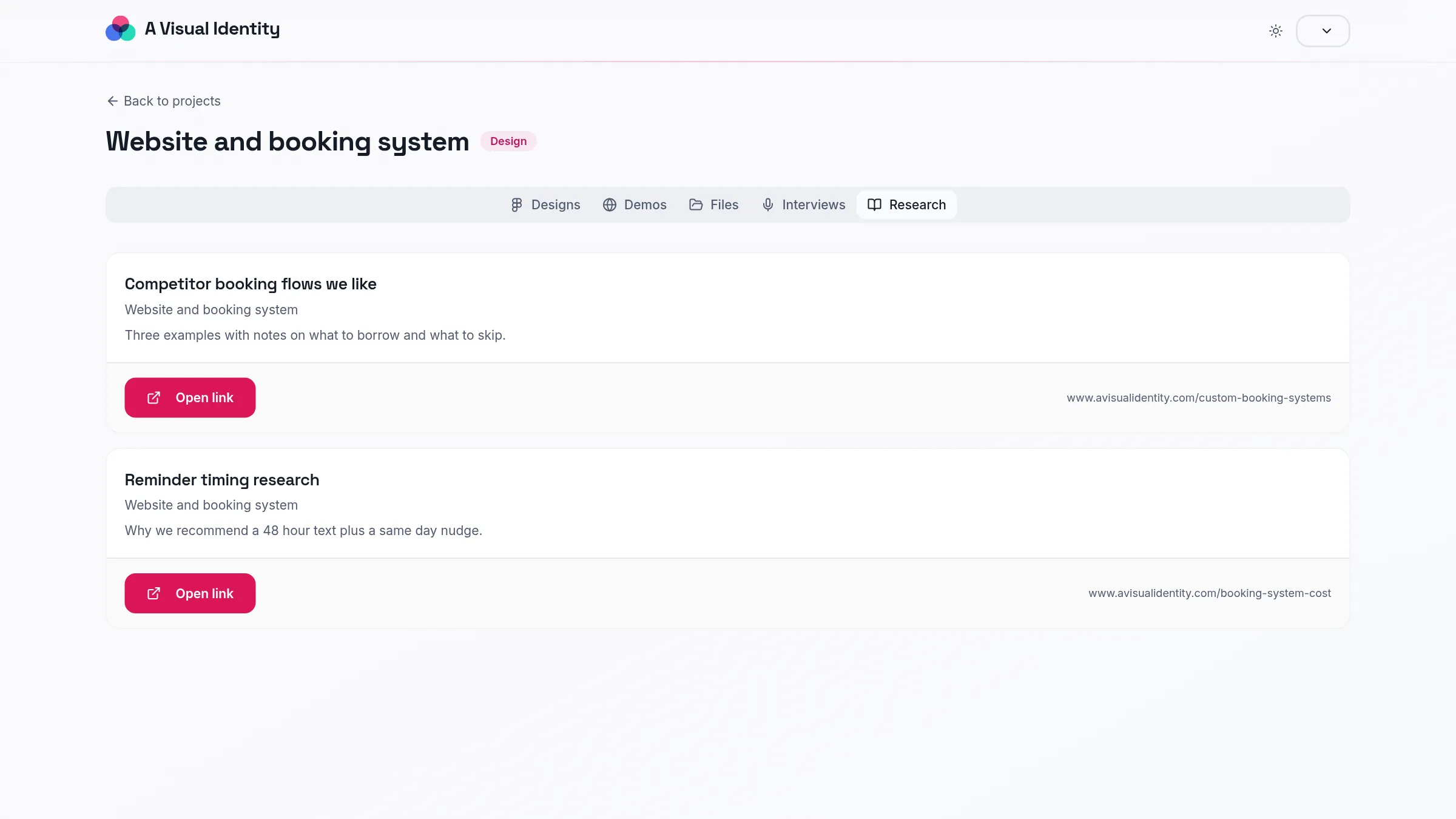Click 'Website and booking system' page heading
The image size is (1456, 819).
pos(288,142)
